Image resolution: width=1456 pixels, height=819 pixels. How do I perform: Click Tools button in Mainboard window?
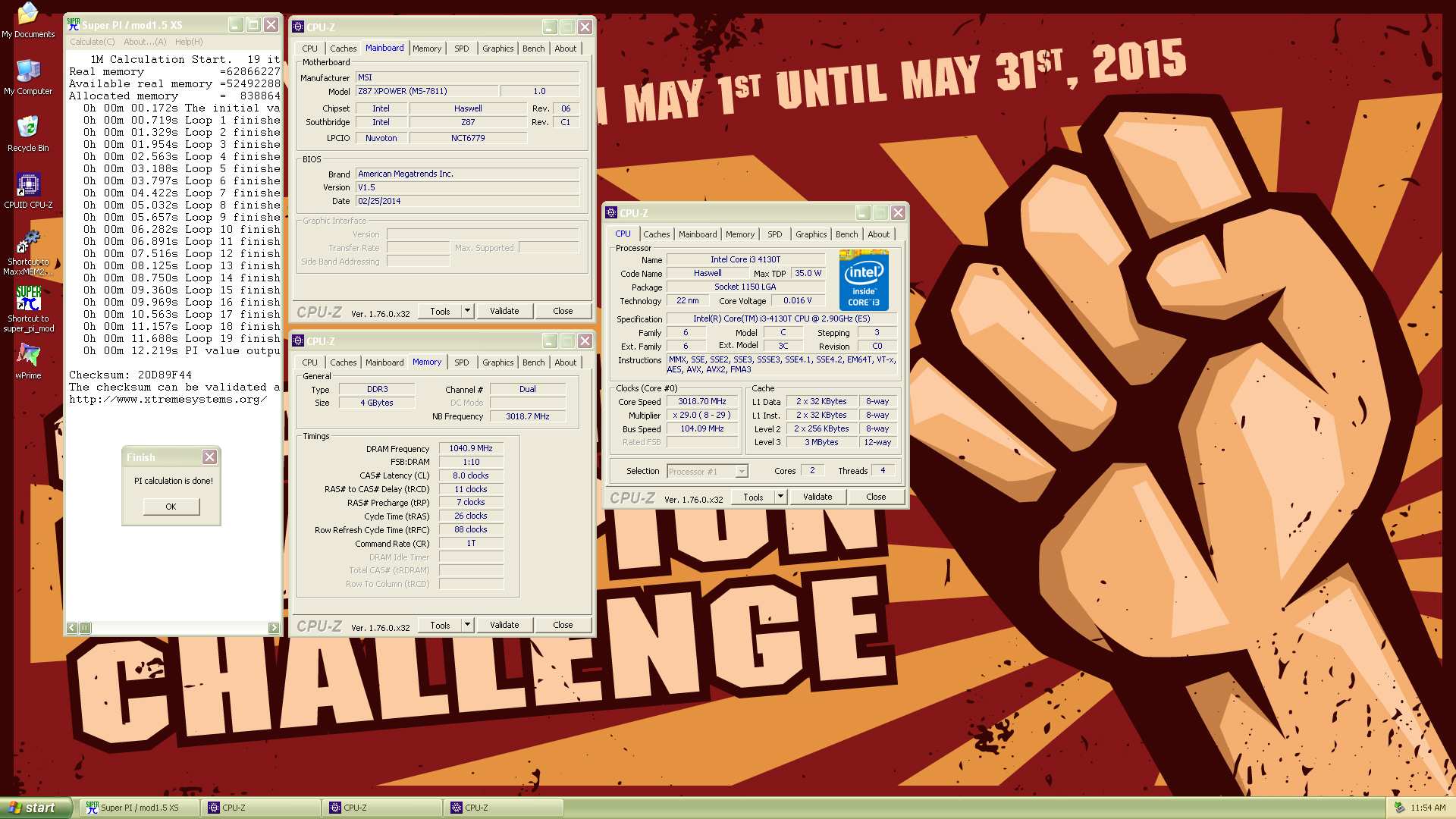pos(440,310)
